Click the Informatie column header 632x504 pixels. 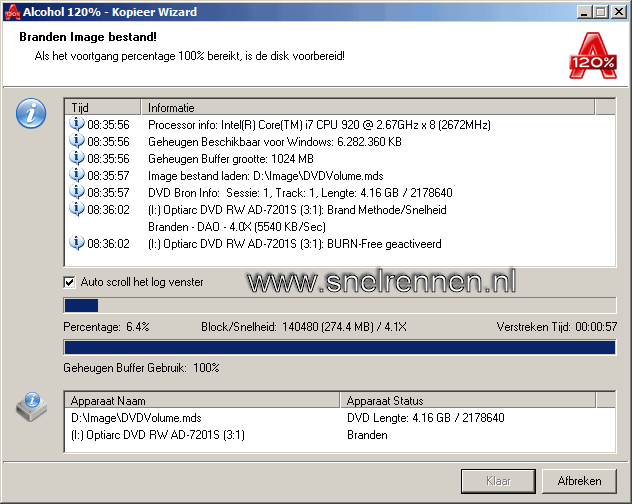click(368, 107)
